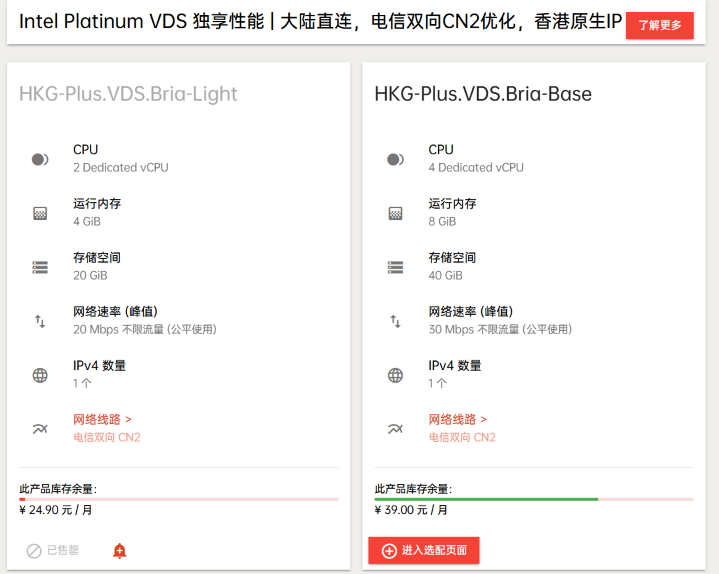Screen dimensions: 719x574
Task: Click the storage icon on Bria-Base card
Action: [x=395, y=267]
